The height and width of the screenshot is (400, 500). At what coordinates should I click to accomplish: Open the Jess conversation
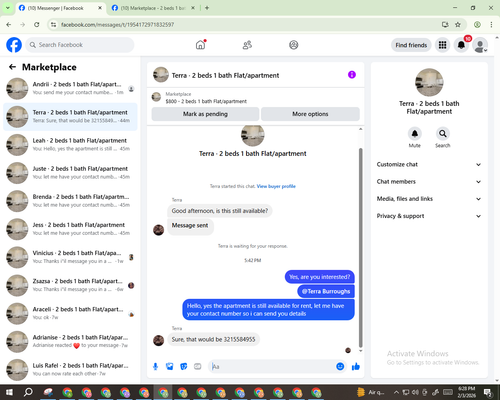tap(70, 229)
